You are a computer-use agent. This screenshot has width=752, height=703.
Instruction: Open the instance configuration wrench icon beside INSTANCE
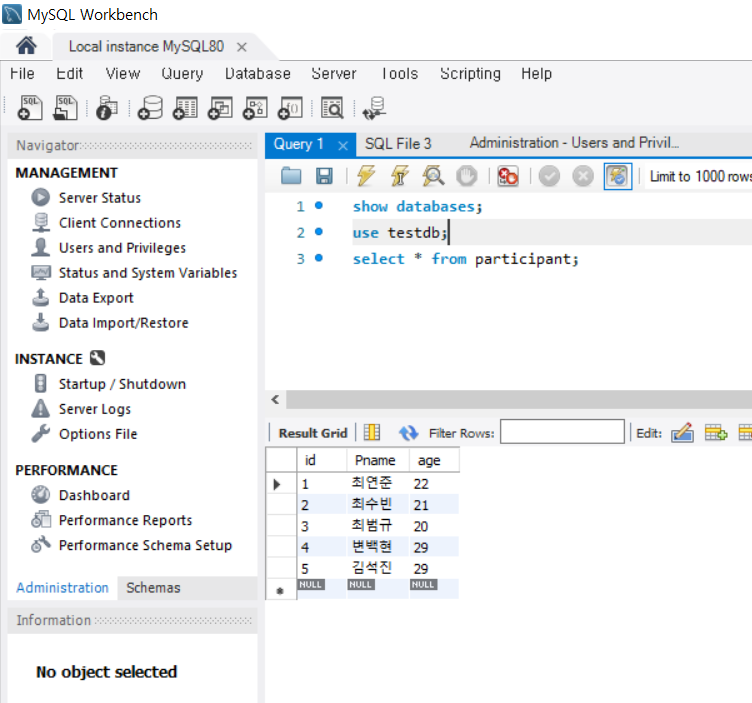[x=97, y=358]
